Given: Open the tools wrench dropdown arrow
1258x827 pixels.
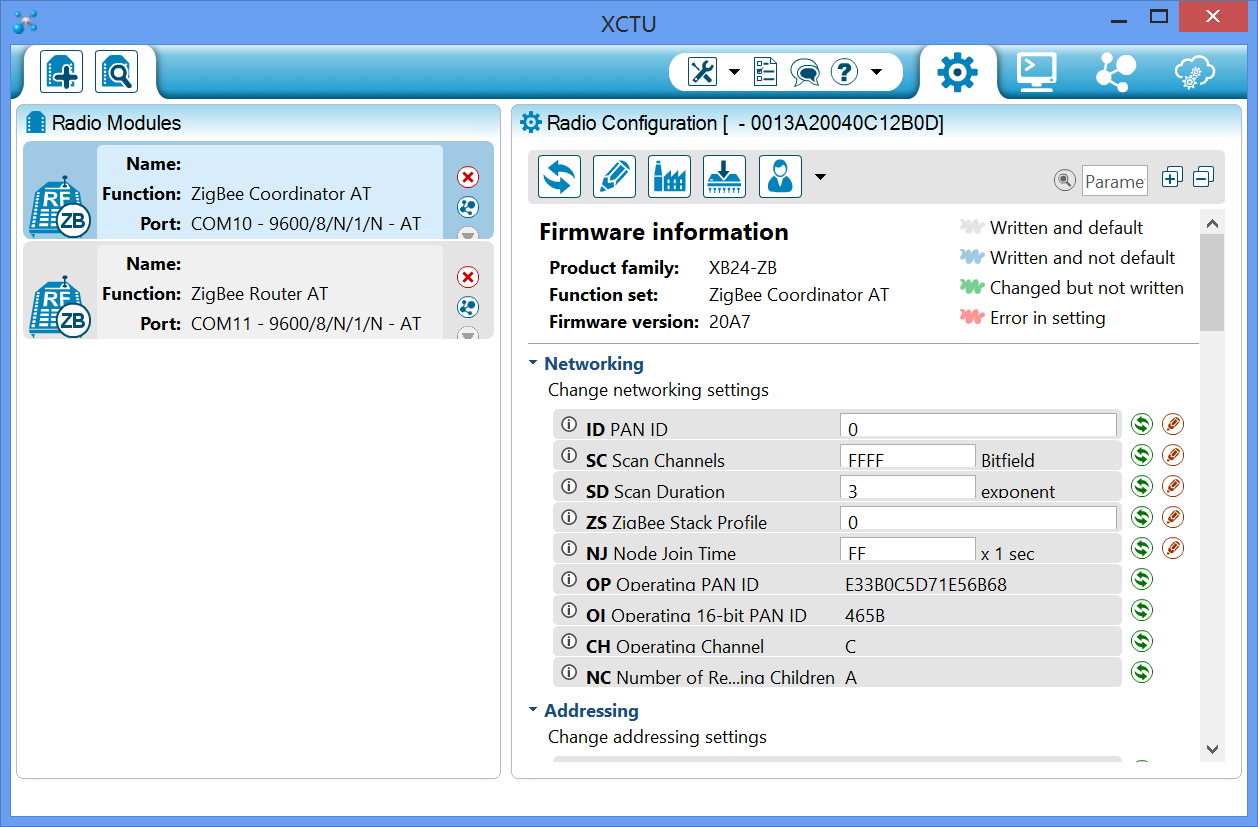Looking at the screenshot, I should click(x=734, y=72).
